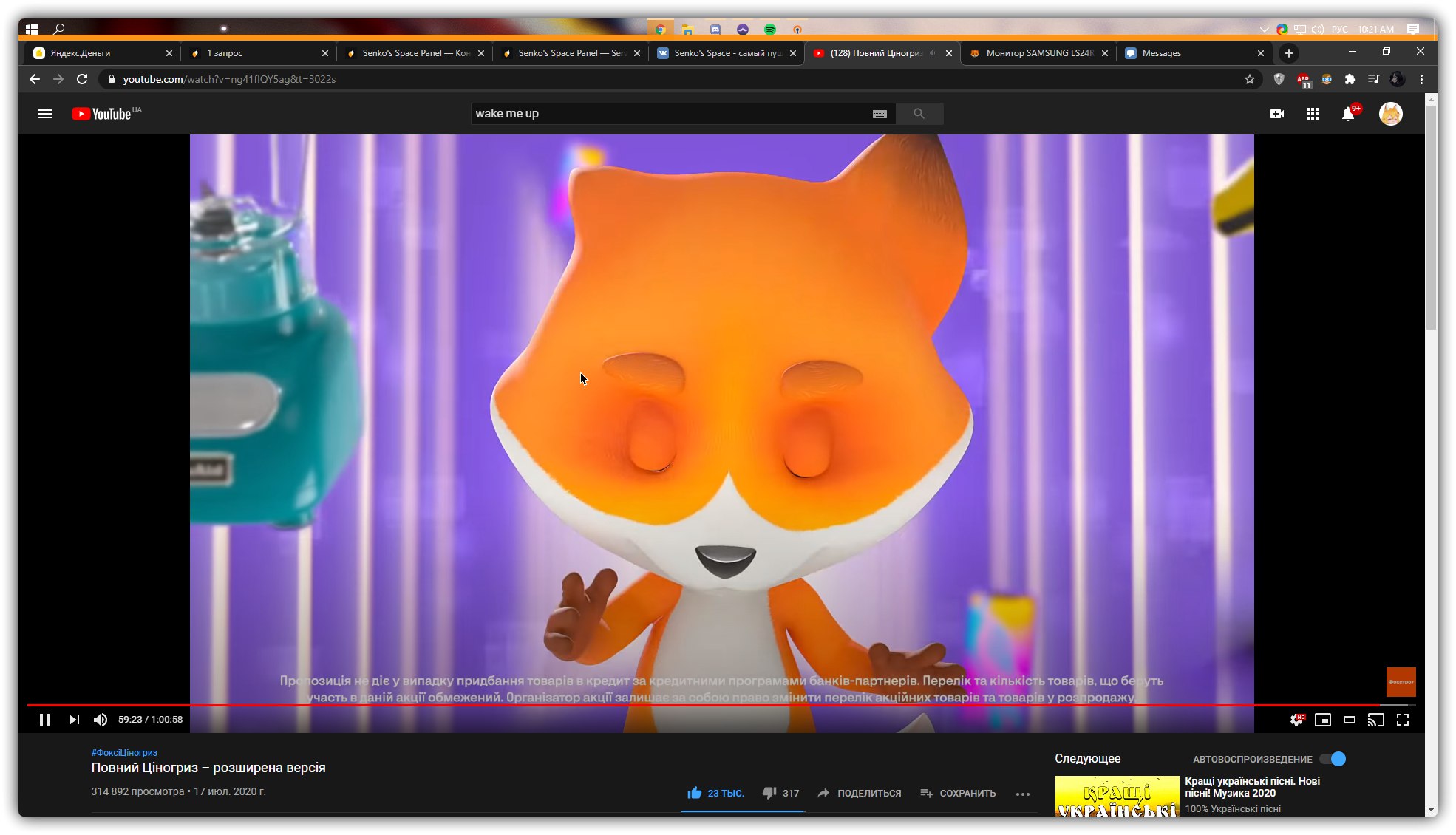Screen dimensions: 1456x835
Task: Open the Windows Start menu
Action: pyautogui.click(x=32, y=29)
